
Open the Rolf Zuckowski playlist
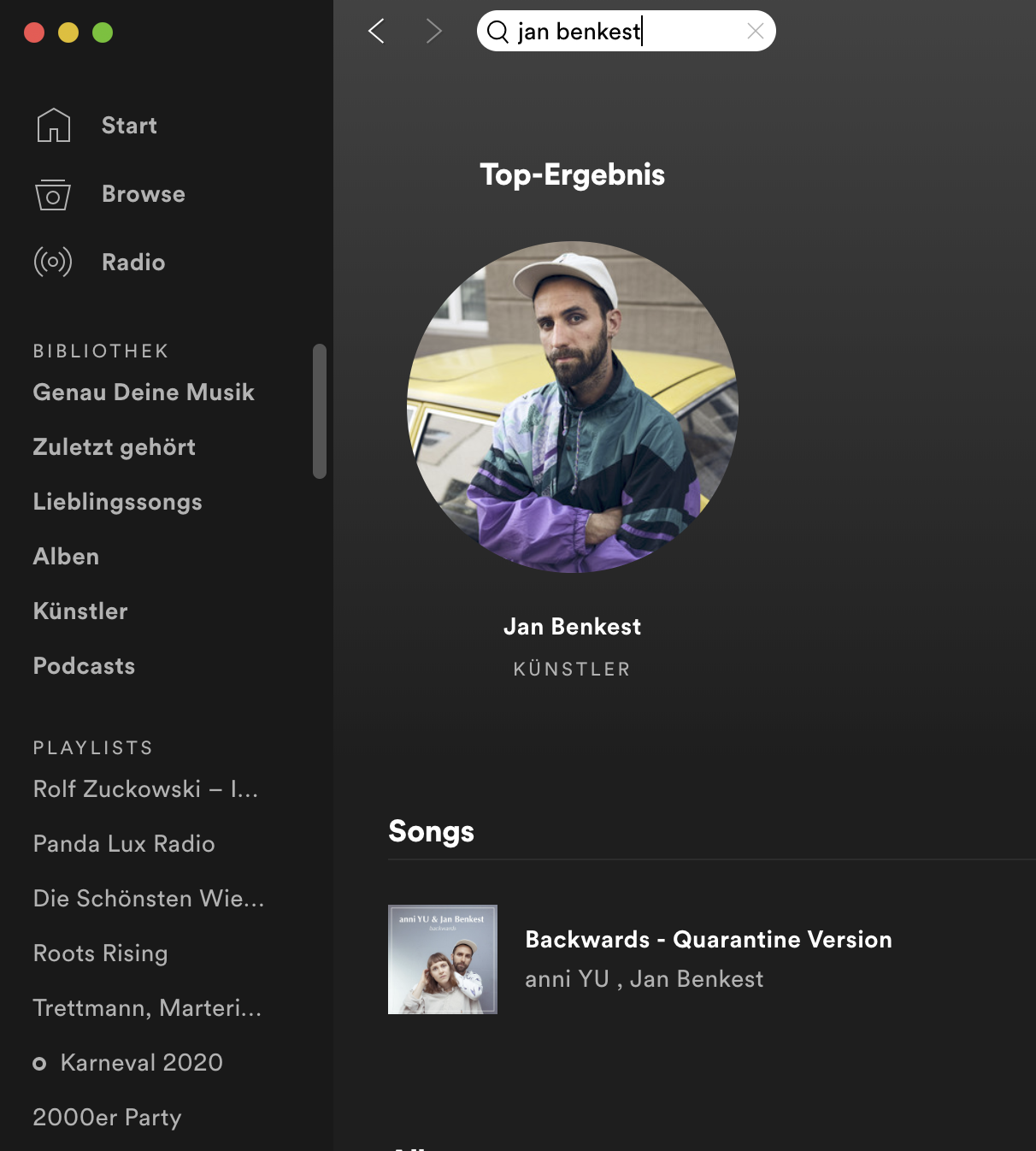145,788
